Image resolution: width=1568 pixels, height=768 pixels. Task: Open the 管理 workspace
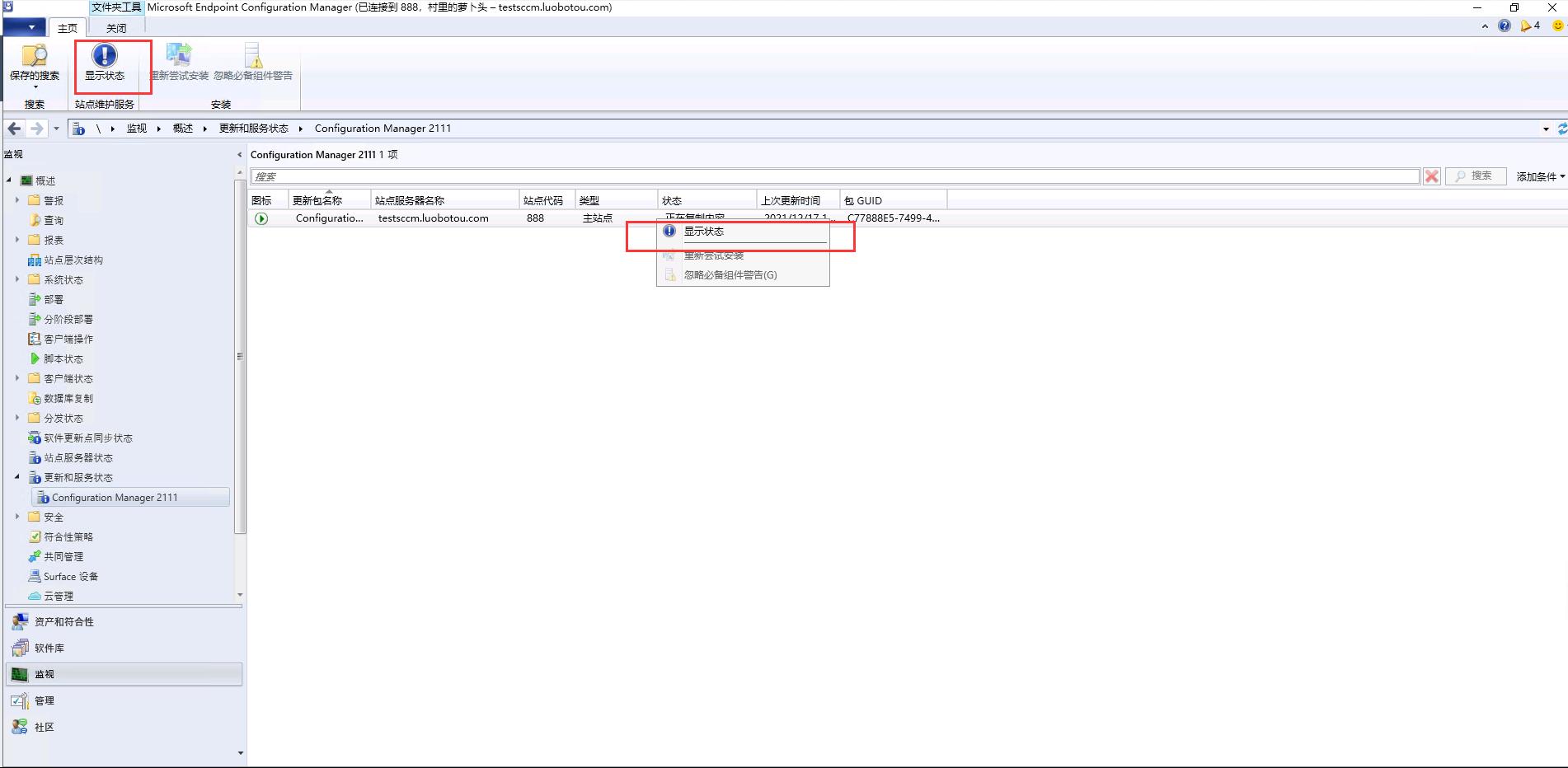[x=124, y=700]
